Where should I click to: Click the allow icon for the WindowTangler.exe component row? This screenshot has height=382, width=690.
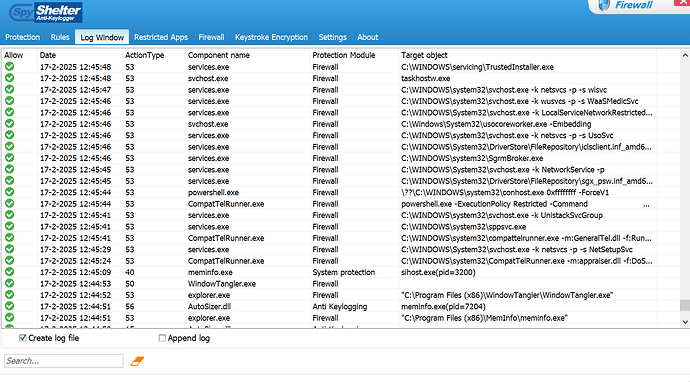coord(9,283)
